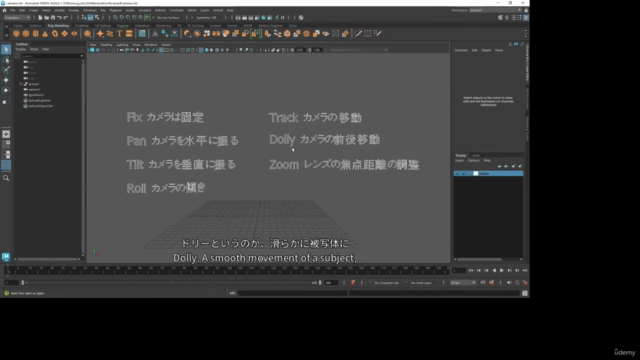Create a polygon torus from shelf

click(55, 33)
